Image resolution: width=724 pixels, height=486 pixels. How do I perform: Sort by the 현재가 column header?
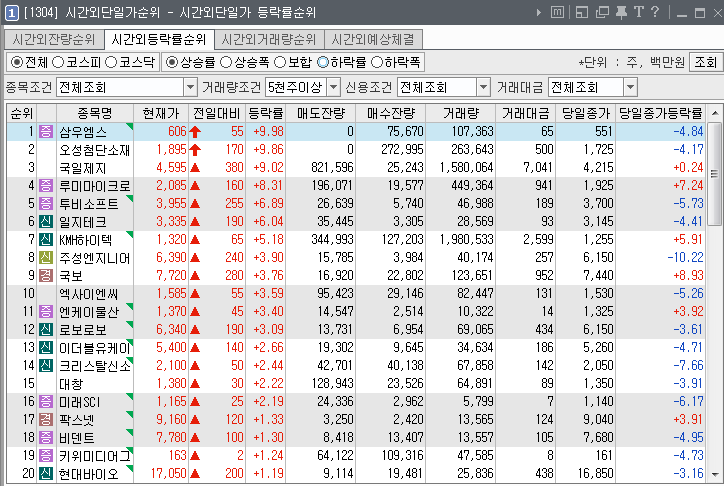tap(161, 113)
